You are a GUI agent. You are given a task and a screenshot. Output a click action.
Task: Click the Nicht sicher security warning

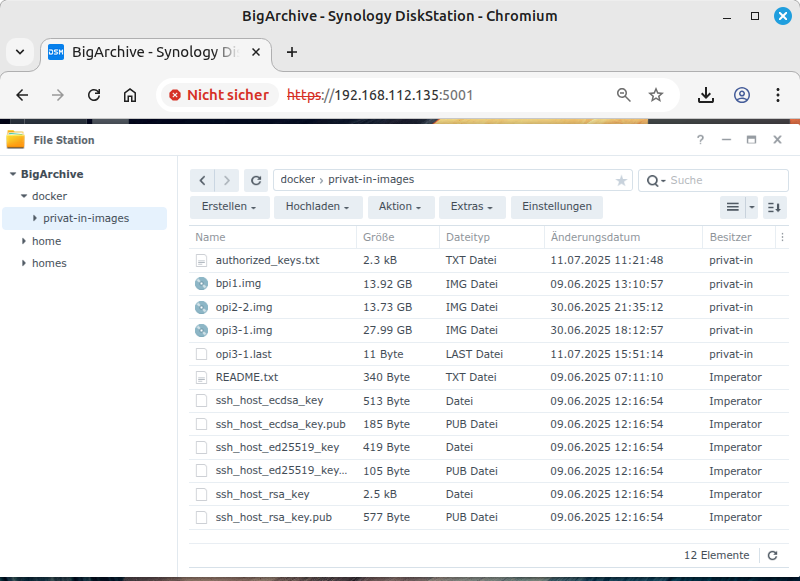point(219,95)
